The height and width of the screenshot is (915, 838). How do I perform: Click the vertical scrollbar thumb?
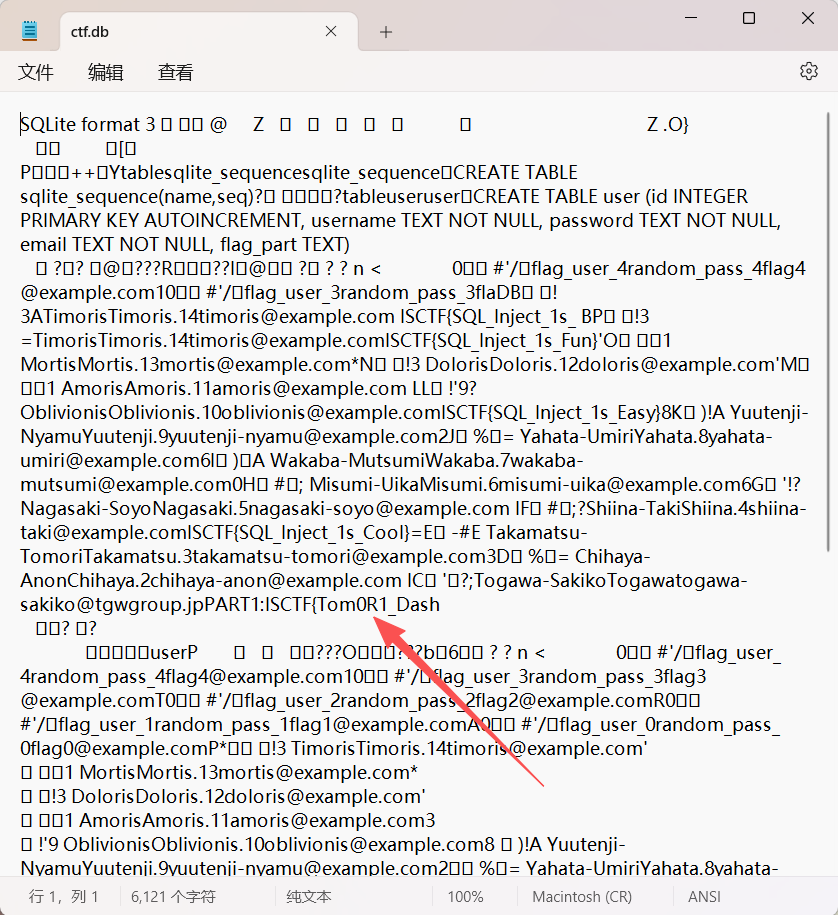click(831, 330)
